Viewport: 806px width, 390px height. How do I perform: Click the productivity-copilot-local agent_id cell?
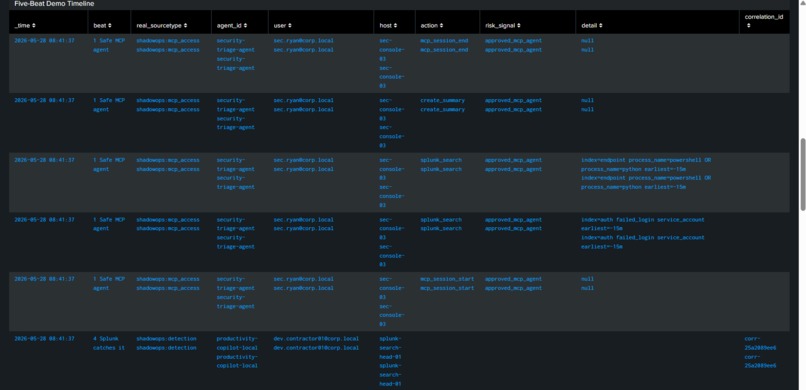pos(237,352)
